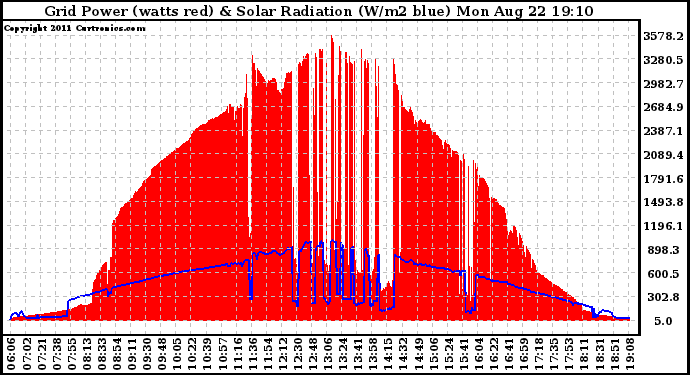Image resolution: width=690 pixels, height=375 pixels.
Task: Select the y-axis value 1196.1
Action: 663,226
